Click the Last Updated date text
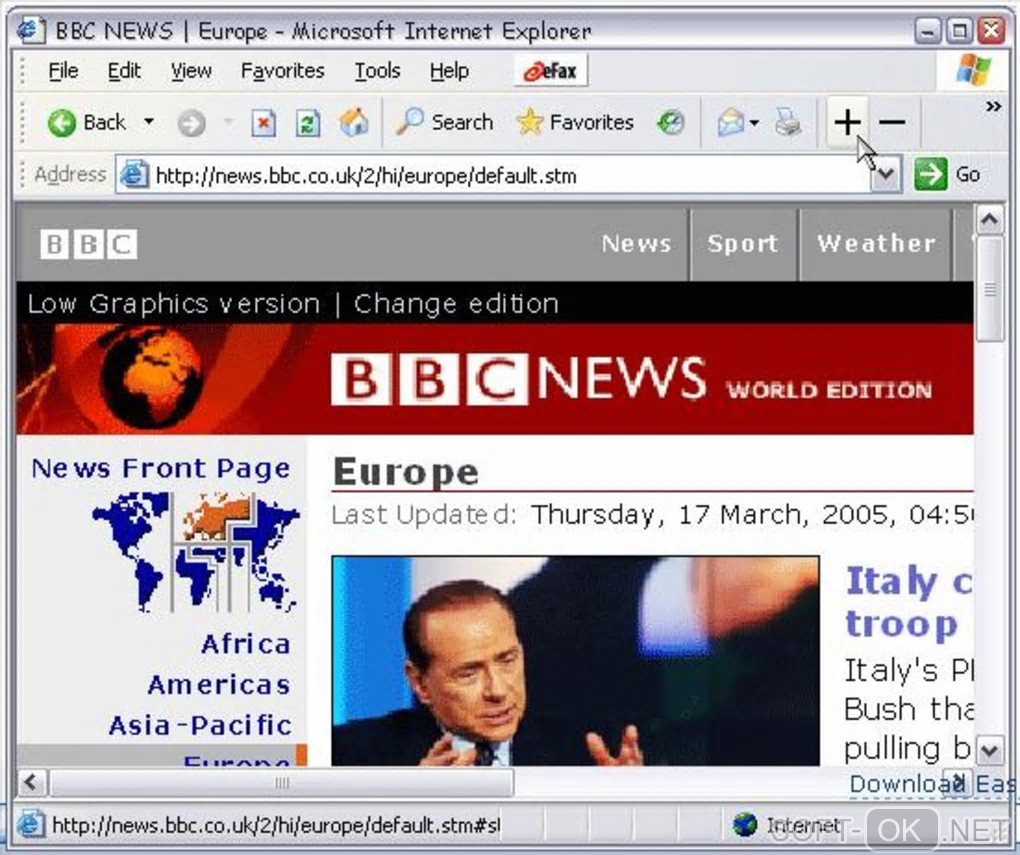1020x855 pixels. tap(652, 515)
